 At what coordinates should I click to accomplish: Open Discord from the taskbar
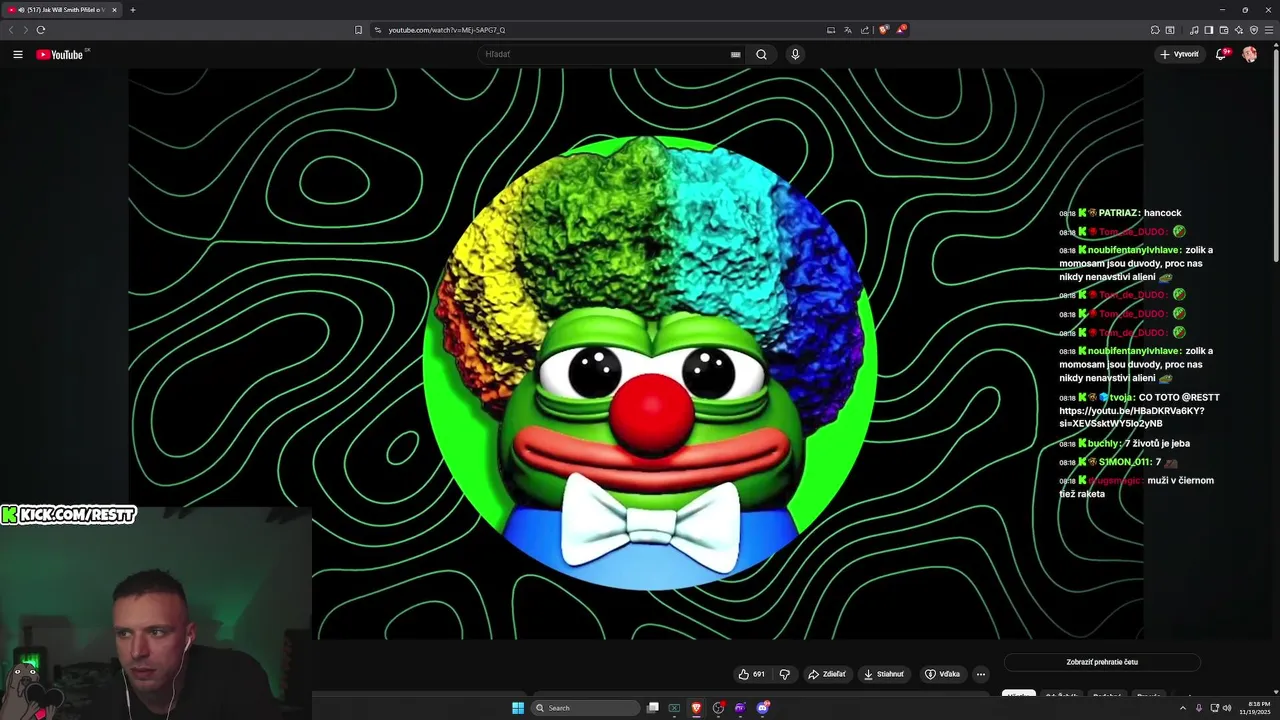[762, 708]
